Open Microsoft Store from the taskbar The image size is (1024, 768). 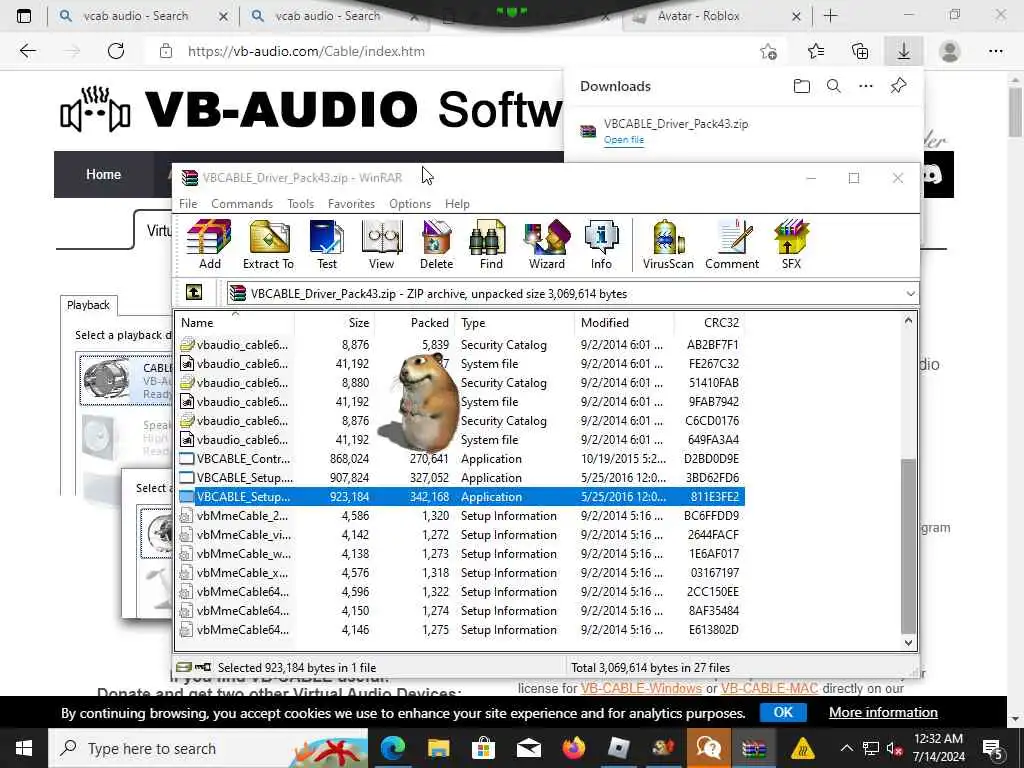483,748
